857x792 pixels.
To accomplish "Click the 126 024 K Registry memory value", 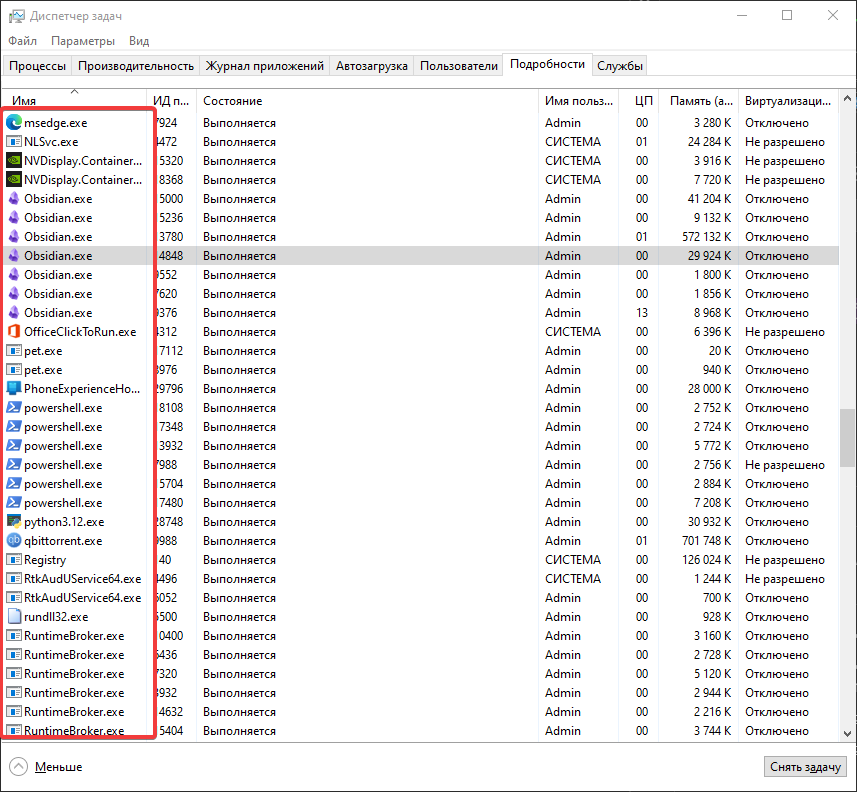I will [706, 560].
